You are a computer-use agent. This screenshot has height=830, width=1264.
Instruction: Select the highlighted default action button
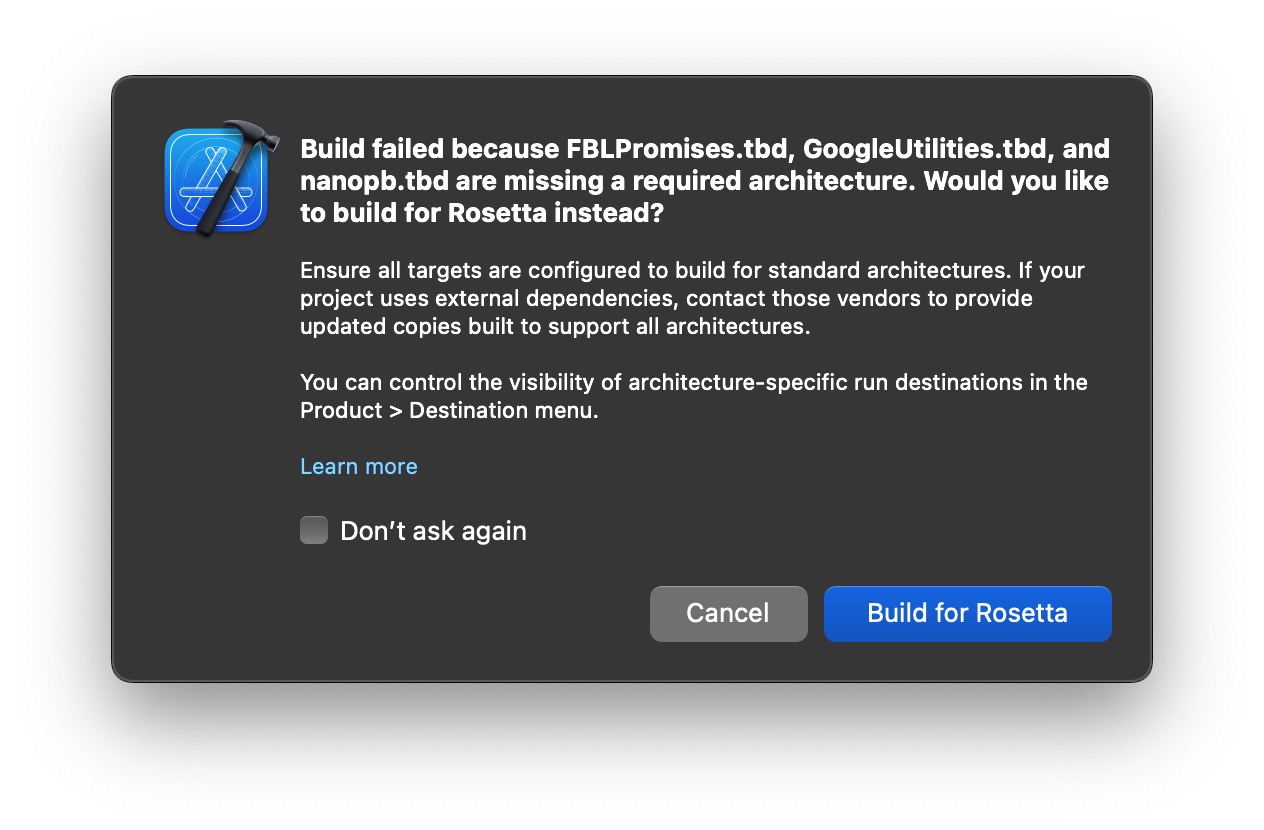pos(967,613)
